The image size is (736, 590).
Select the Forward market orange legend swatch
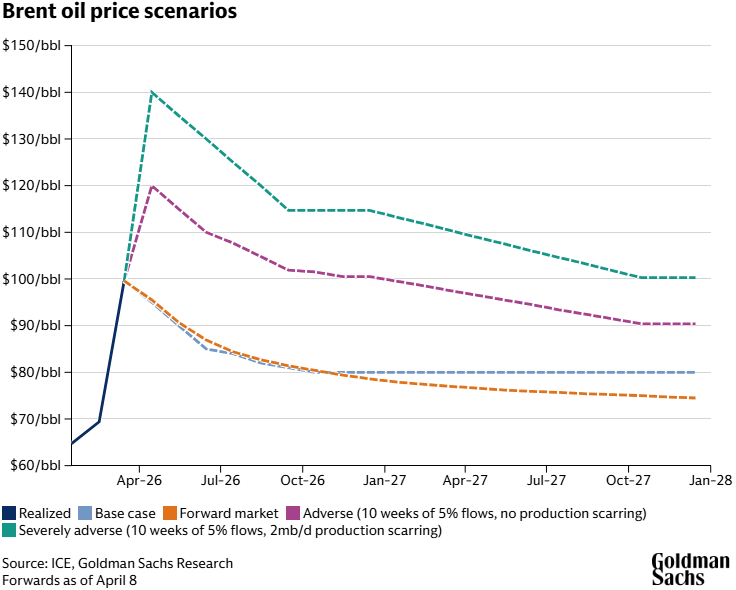coord(170,513)
